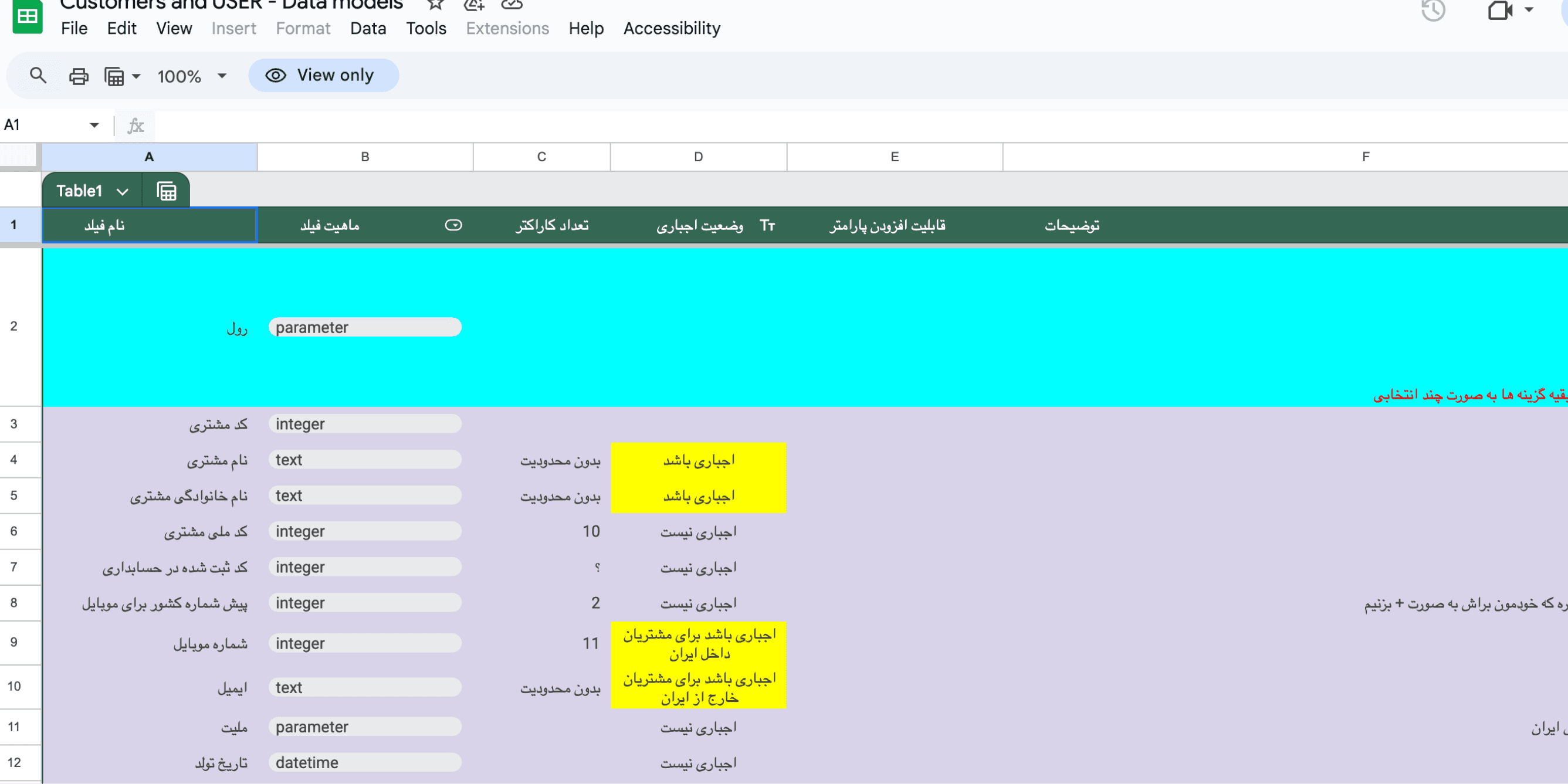Click the print icon
The width and height of the screenshot is (1568, 784).
[x=79, y=76]
